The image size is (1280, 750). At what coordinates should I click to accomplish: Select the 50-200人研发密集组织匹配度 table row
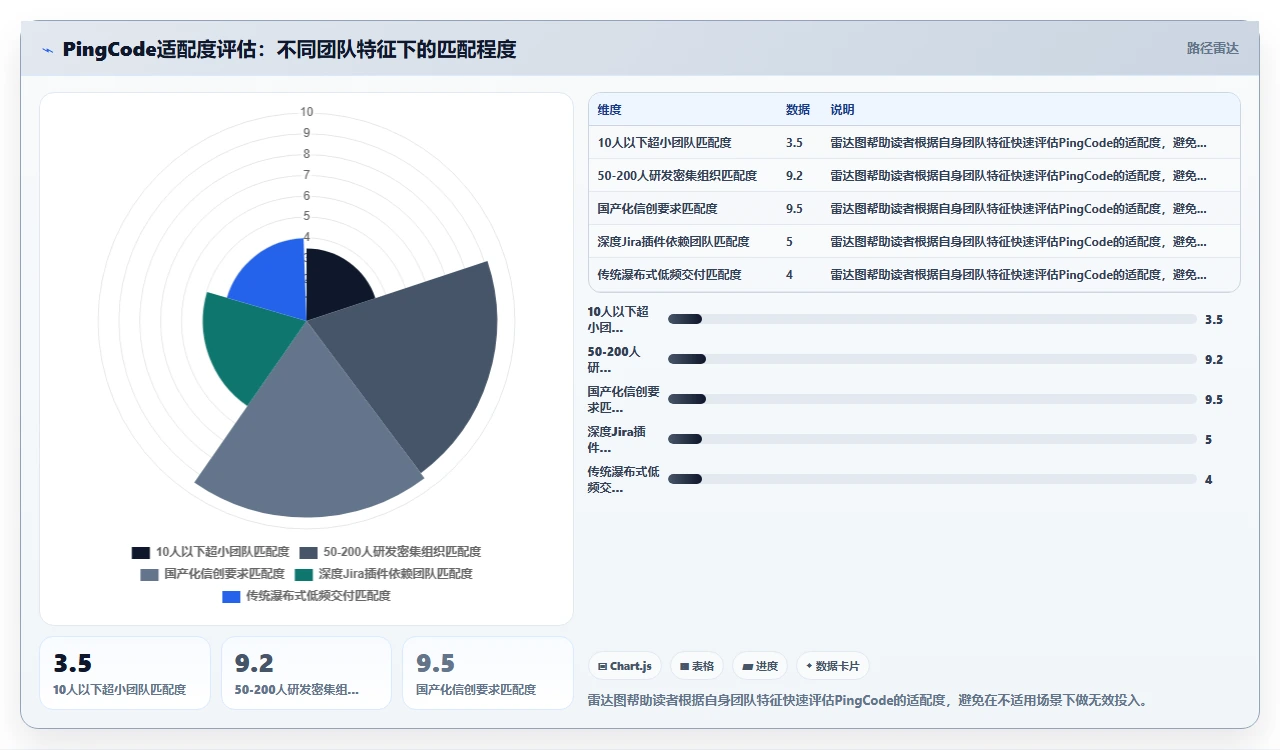914,175
